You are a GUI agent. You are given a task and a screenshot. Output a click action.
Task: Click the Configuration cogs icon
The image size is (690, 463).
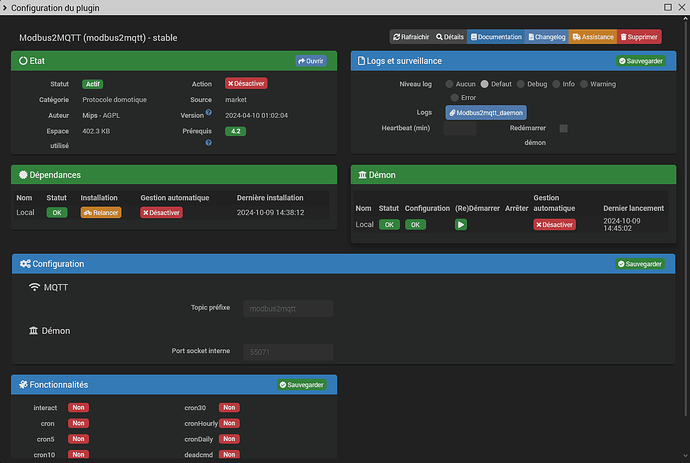25,264
